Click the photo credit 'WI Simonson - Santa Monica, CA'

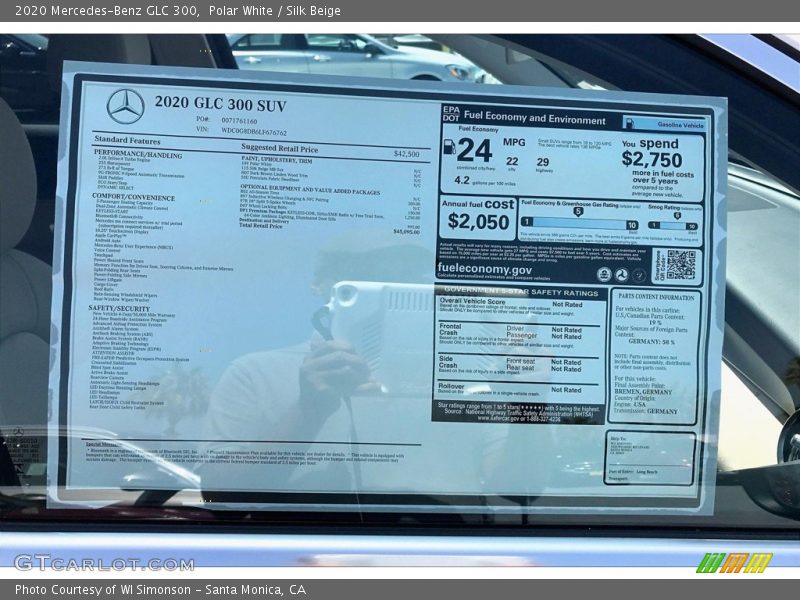213,590
